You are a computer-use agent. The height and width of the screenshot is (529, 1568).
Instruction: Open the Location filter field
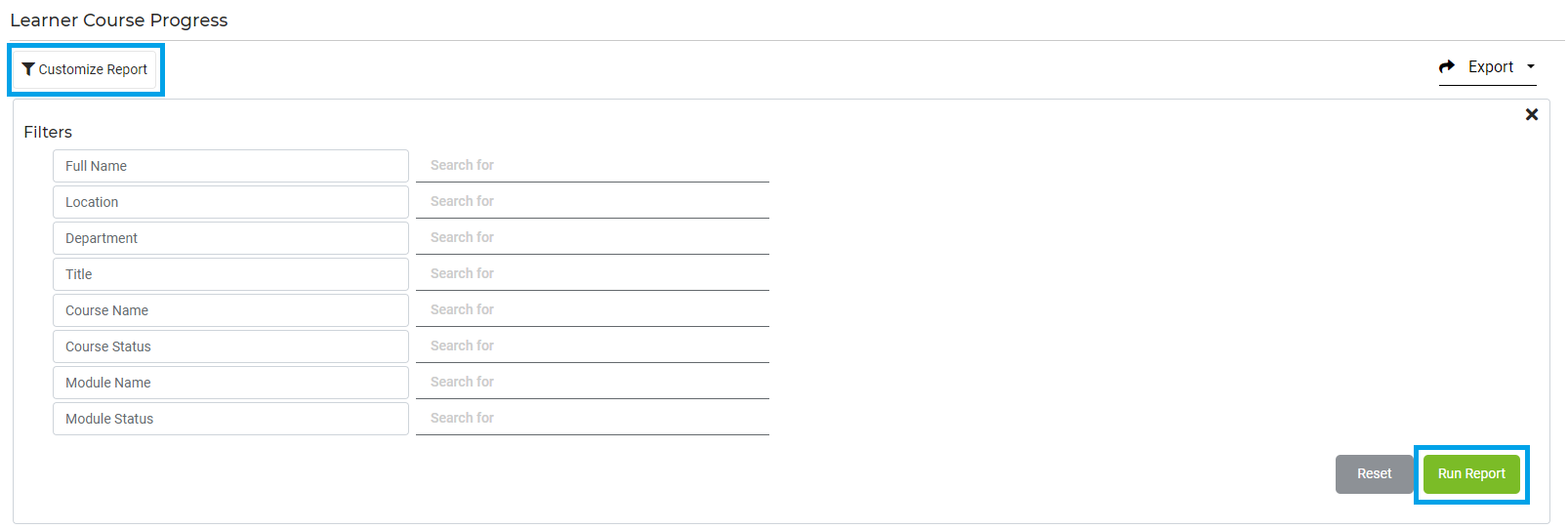[230, 202]
